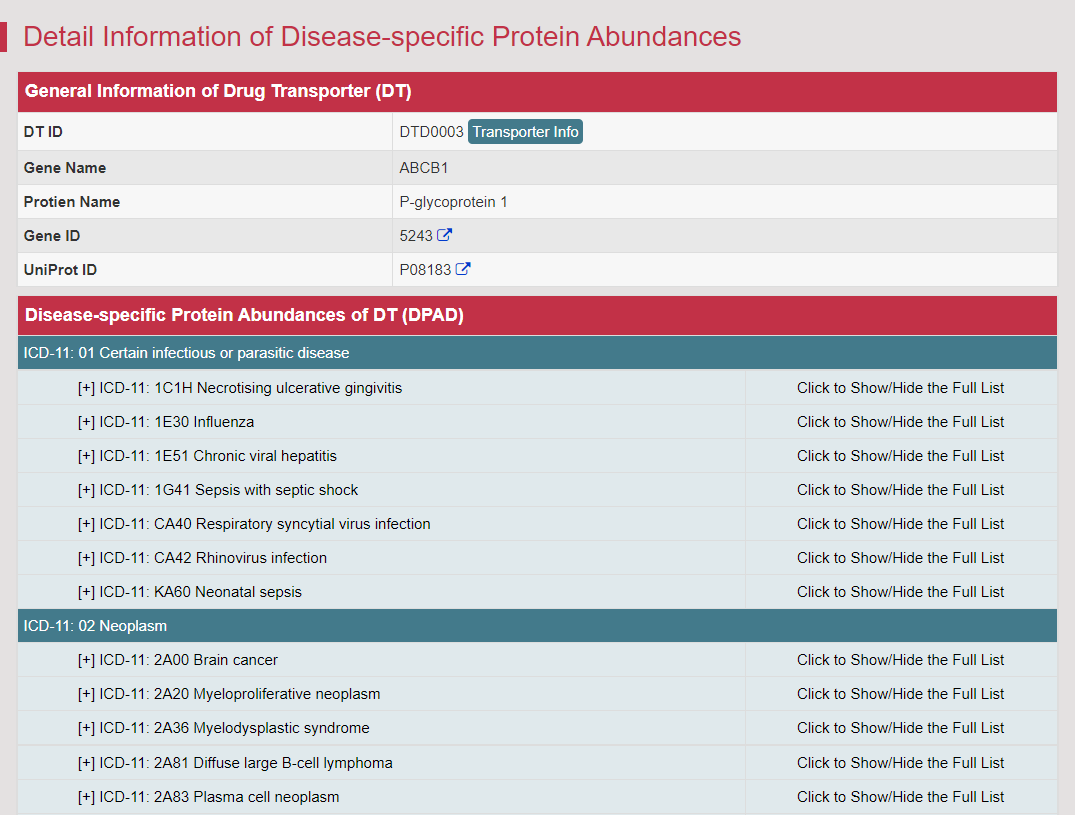Click the Disease-specific Protein Abundances of DT heading
This screenshot has width=1075, height=815.
pyautogui.click(x=244, y=315)
